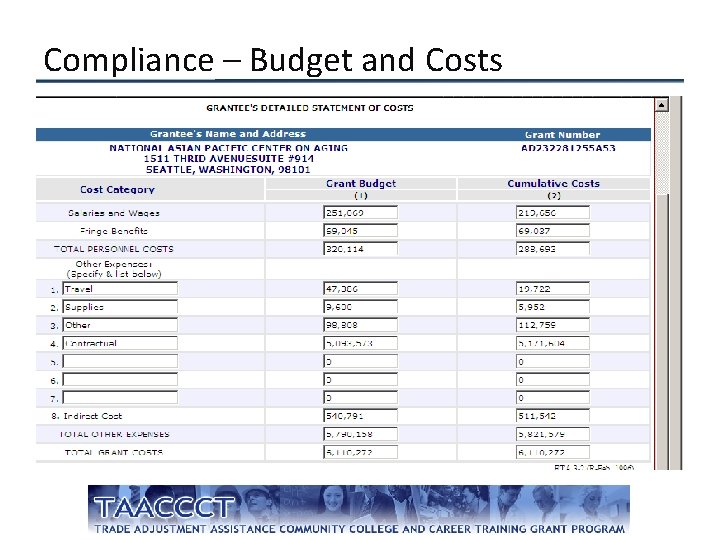The image size is (720, 540).
Task: Click the row 7 Cumulative Costs field
Action: (553, 397)
